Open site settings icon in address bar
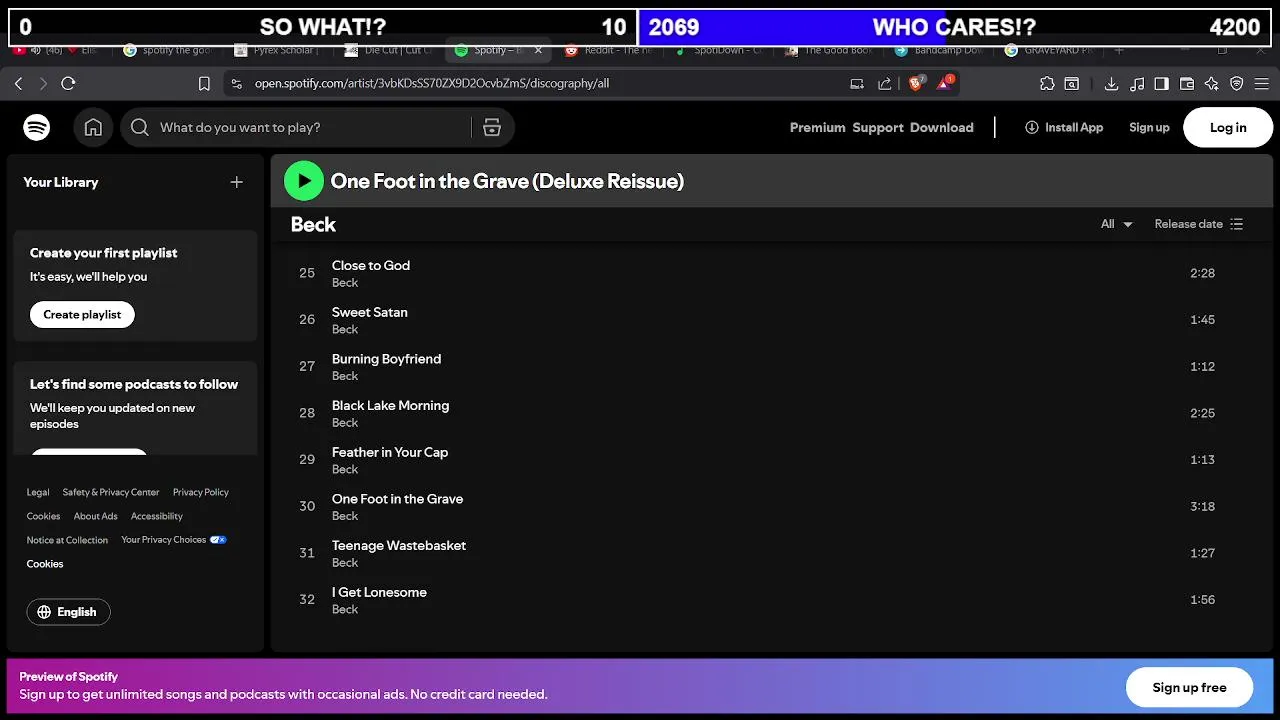Screen dimensions: 1280x720 [x=236, y=84]
